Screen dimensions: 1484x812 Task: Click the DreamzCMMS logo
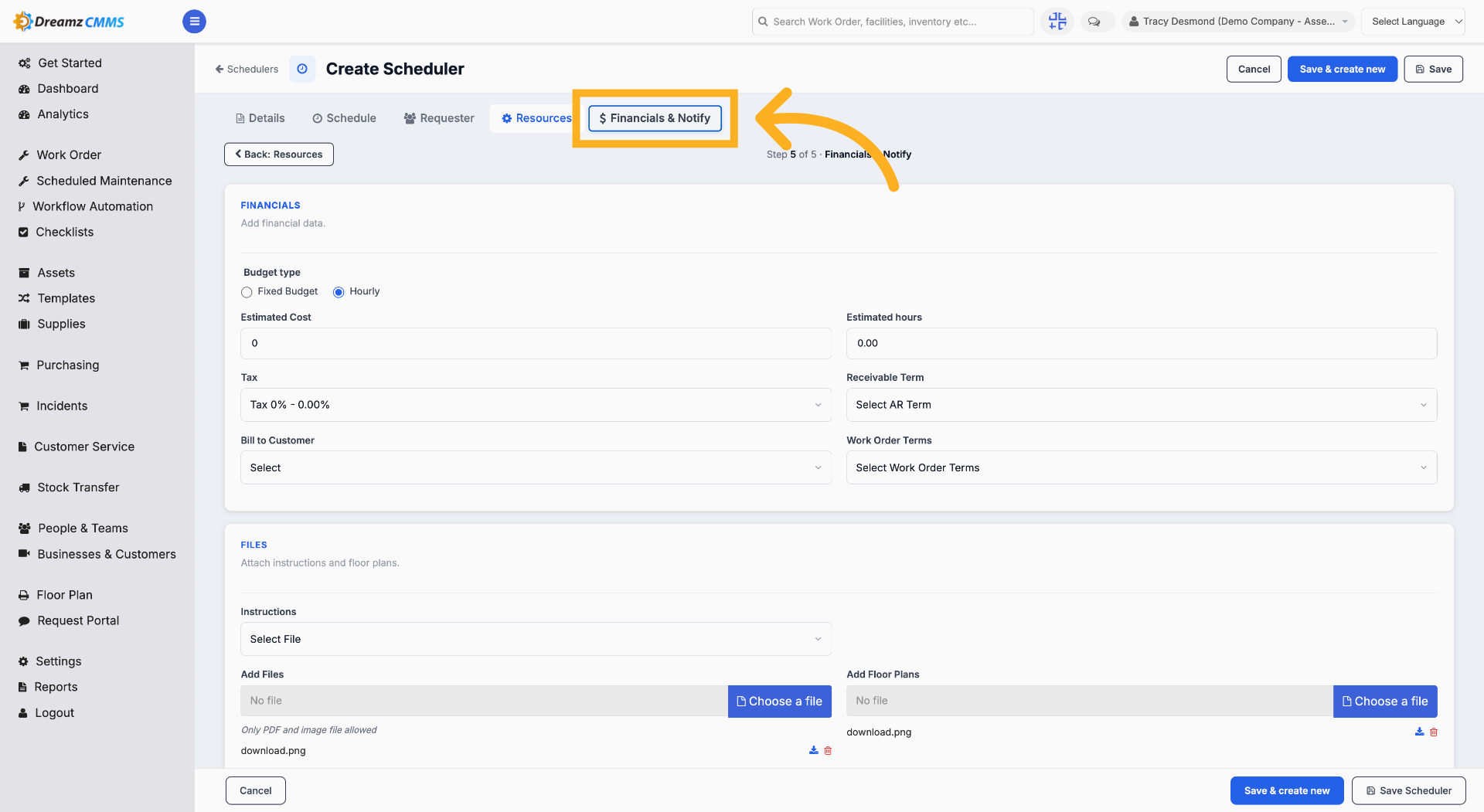[x=69, y=22]
